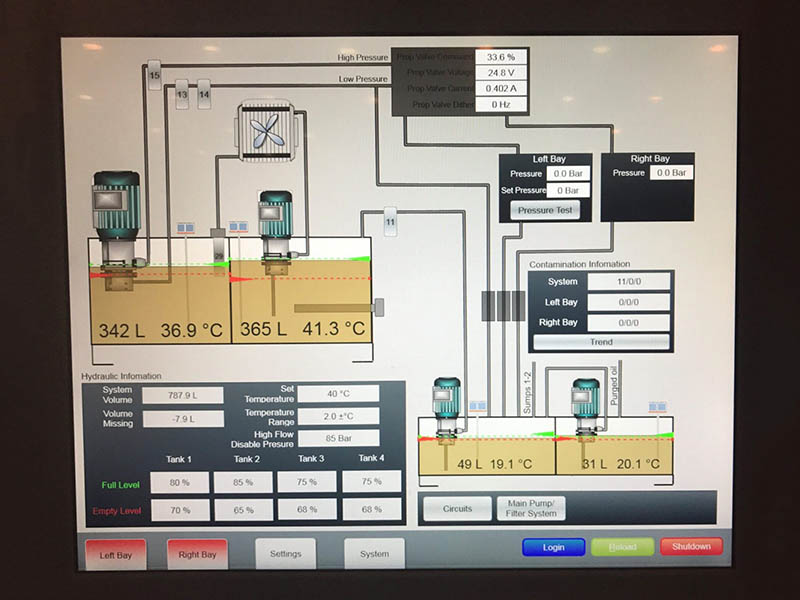800x600 pixels.
Task: Click the heater element in 365 L tank
Action: coord(339,308)
